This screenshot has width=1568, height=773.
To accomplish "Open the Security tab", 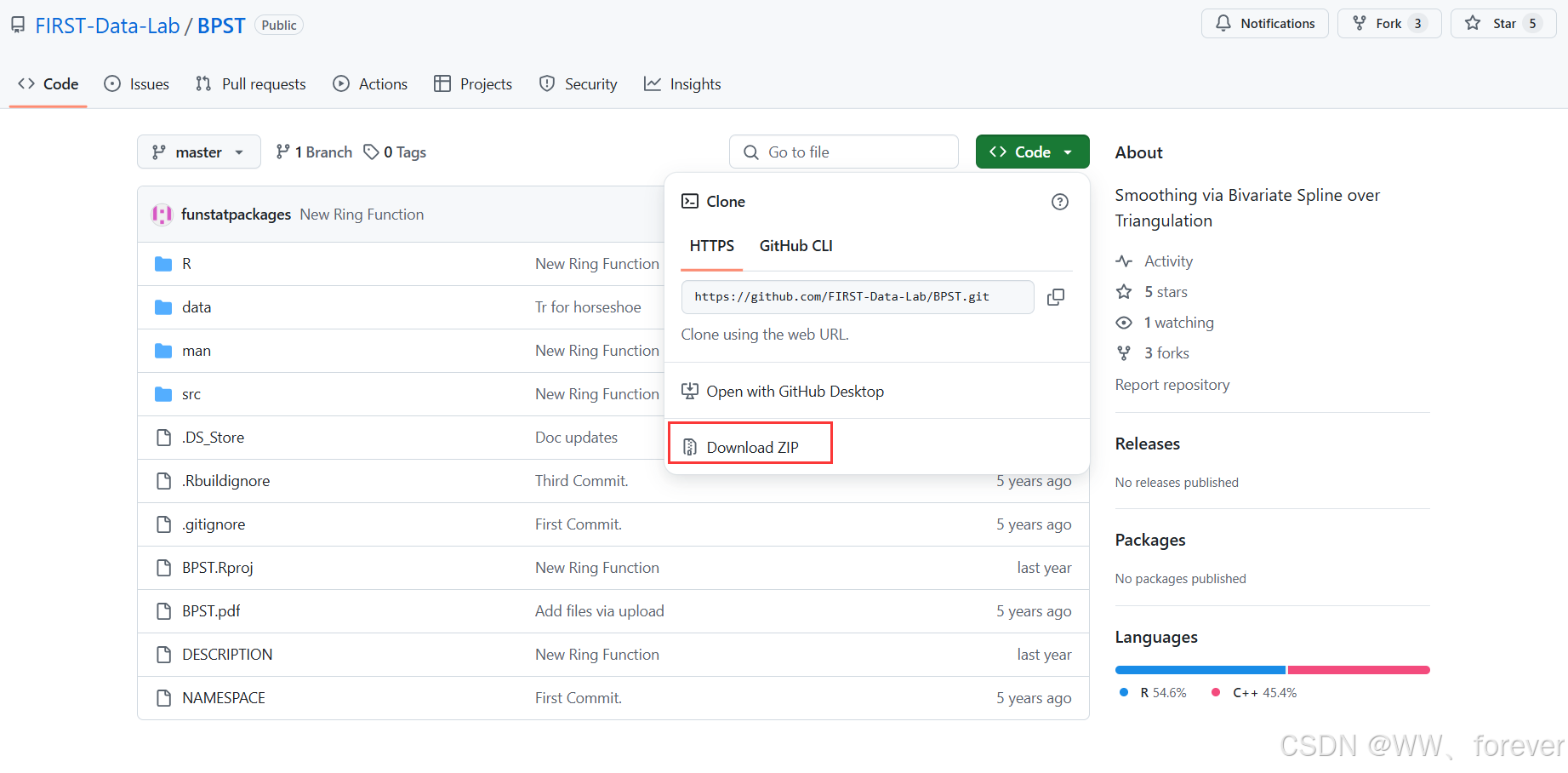I will [578, 83].
